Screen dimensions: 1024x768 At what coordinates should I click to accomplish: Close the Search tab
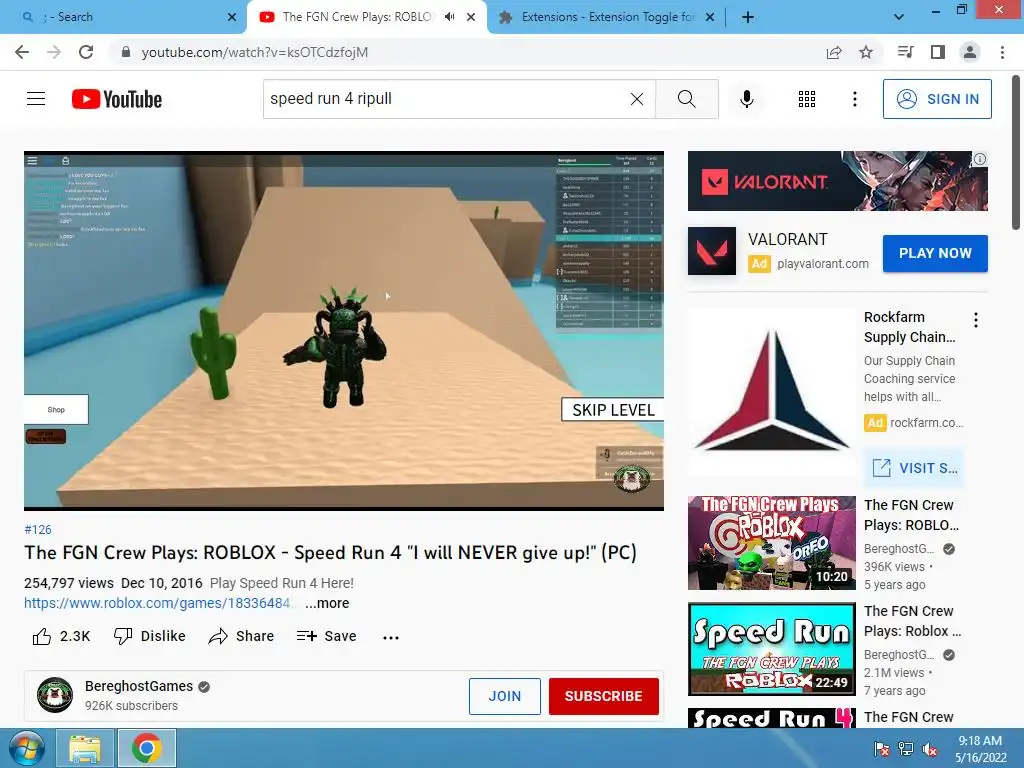pyautogui.click(x=232, y=18)
